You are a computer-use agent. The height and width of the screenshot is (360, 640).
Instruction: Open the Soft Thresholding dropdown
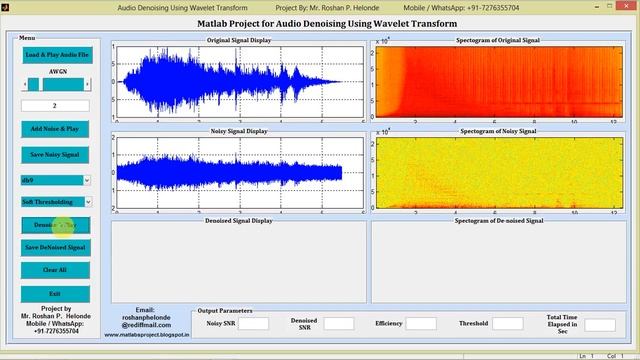(56, 202)
